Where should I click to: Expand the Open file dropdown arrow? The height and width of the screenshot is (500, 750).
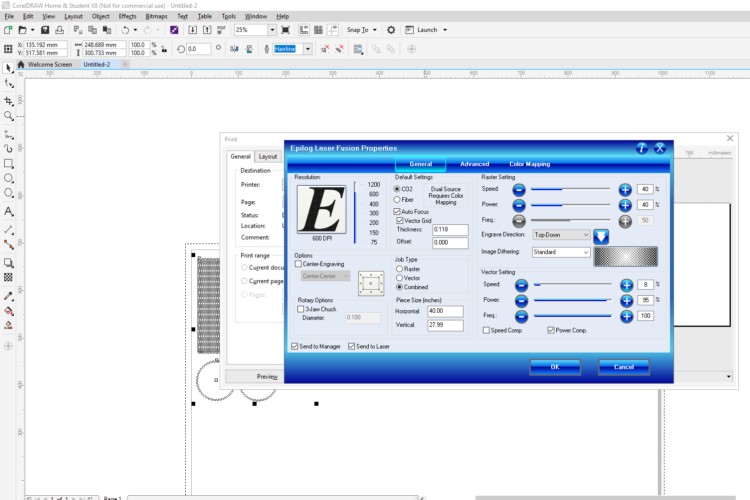tap(33, 30)
